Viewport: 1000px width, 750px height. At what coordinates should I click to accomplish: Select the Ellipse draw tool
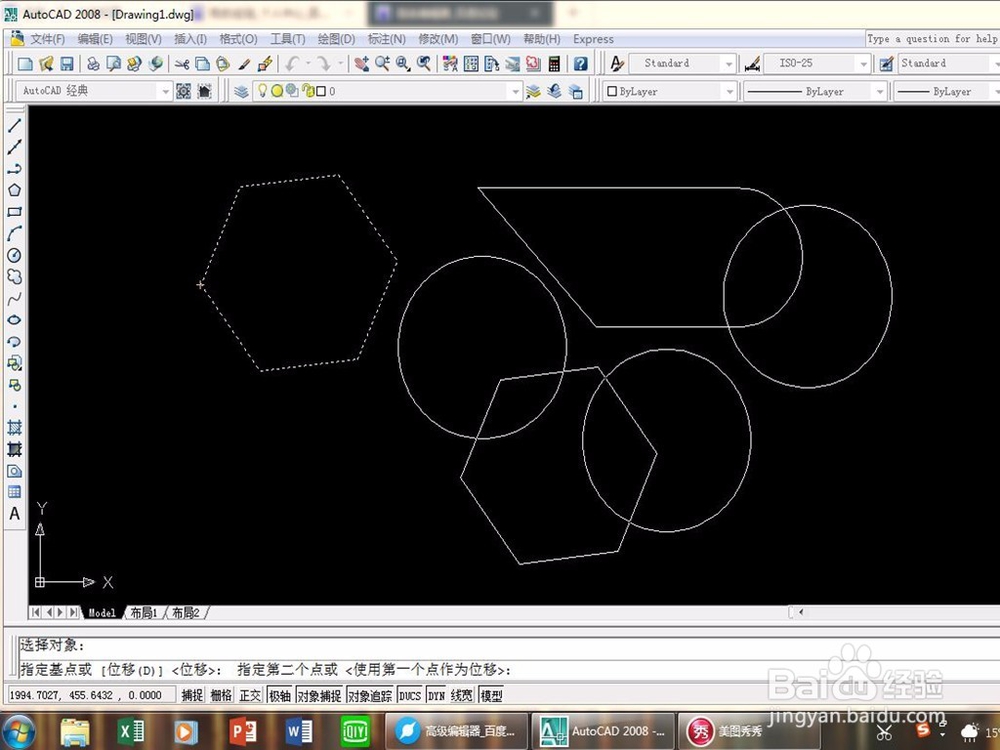(x=14, y=320)
